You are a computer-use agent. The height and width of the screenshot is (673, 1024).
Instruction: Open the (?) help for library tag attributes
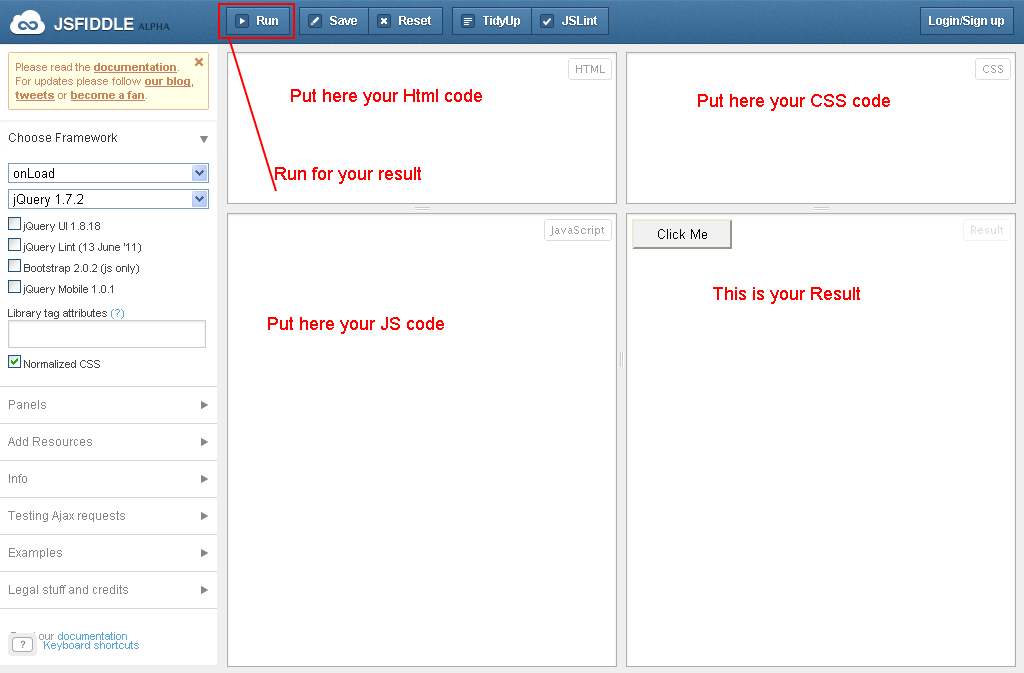117,313
